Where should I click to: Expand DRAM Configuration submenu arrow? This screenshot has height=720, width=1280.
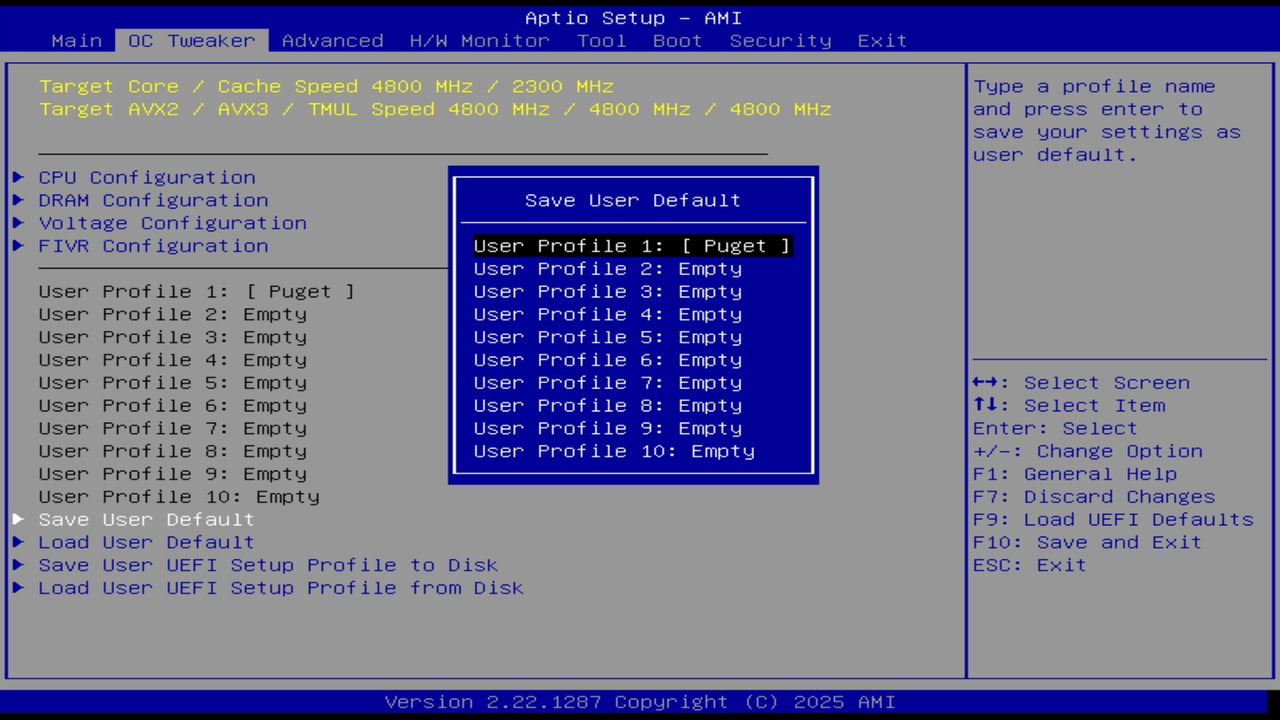pyautogui.click(x=18, y=200)
